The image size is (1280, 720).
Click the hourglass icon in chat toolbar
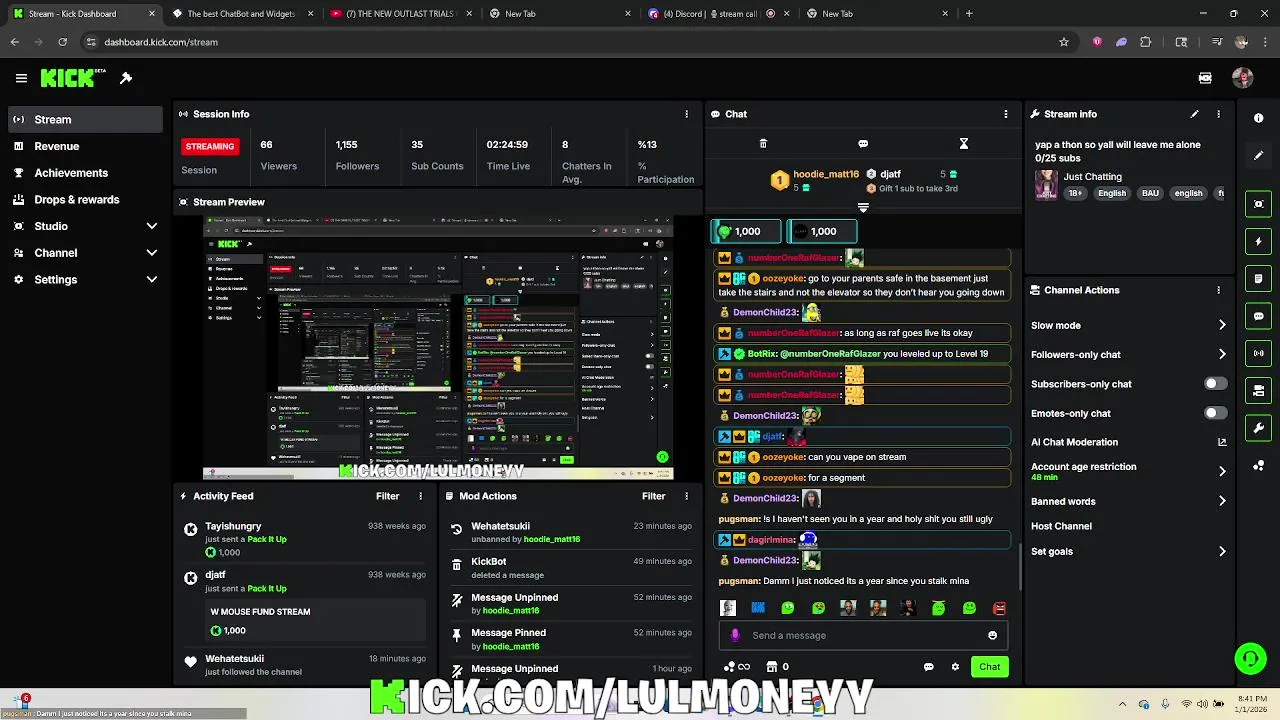[x=964, y=144]
